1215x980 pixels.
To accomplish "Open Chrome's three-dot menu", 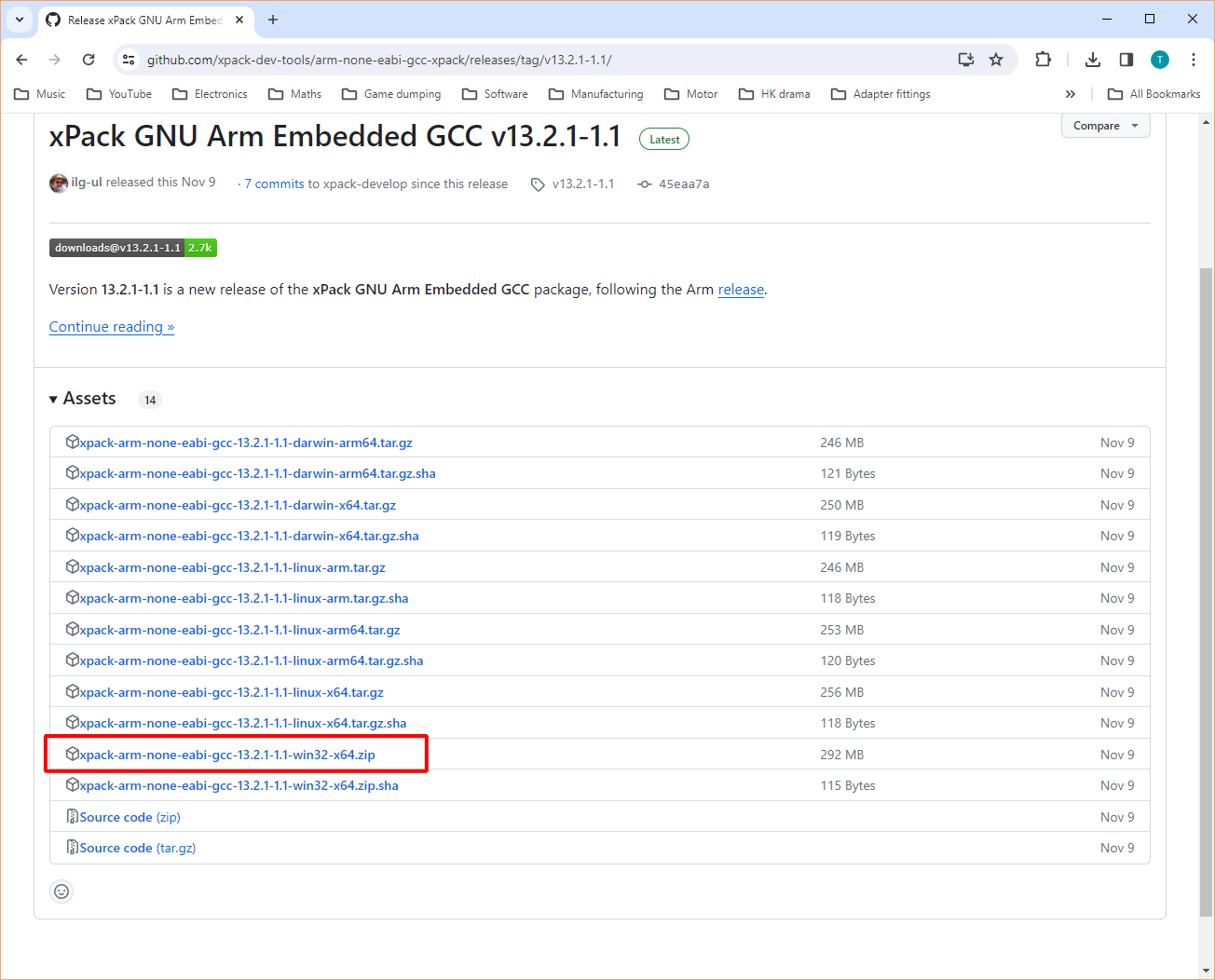I will coord(1194,59).
